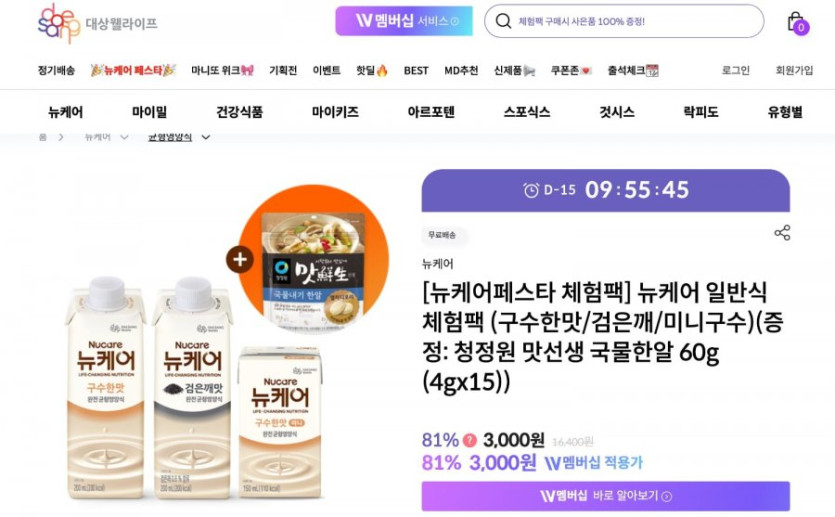Viewport: 835px width, 517px height.
Task: Click the magnifier search icon
Action: tap(503, 21)
